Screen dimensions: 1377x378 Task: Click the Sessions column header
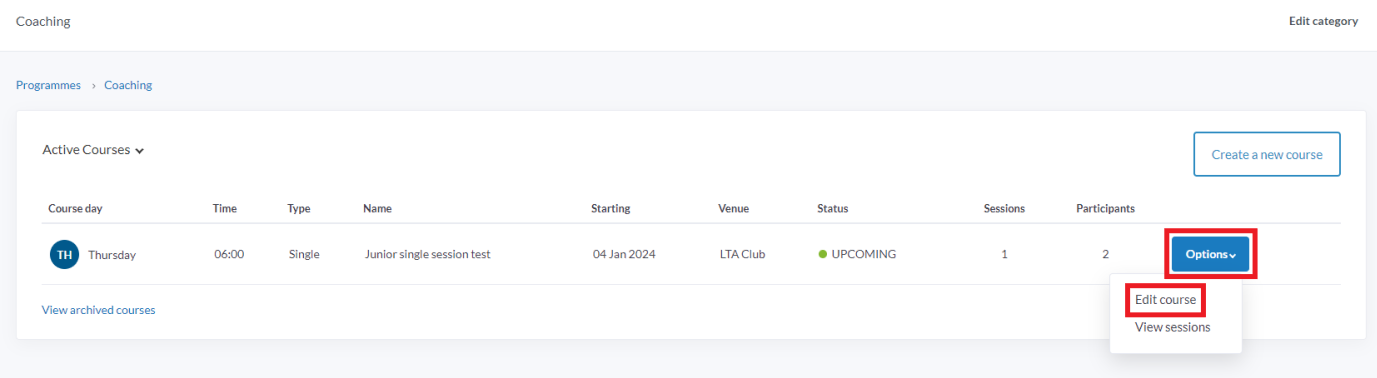[1004, 209]
